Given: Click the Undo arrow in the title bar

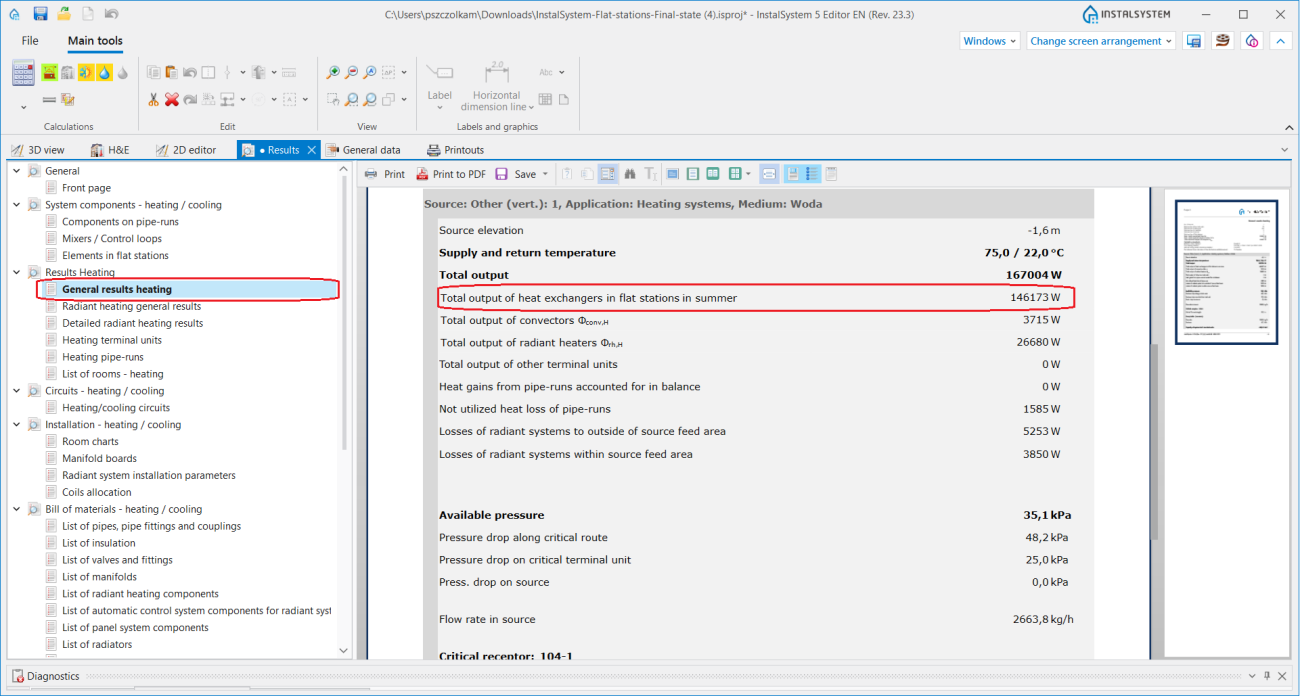Looking at the screenshot, I should point(110,14).
